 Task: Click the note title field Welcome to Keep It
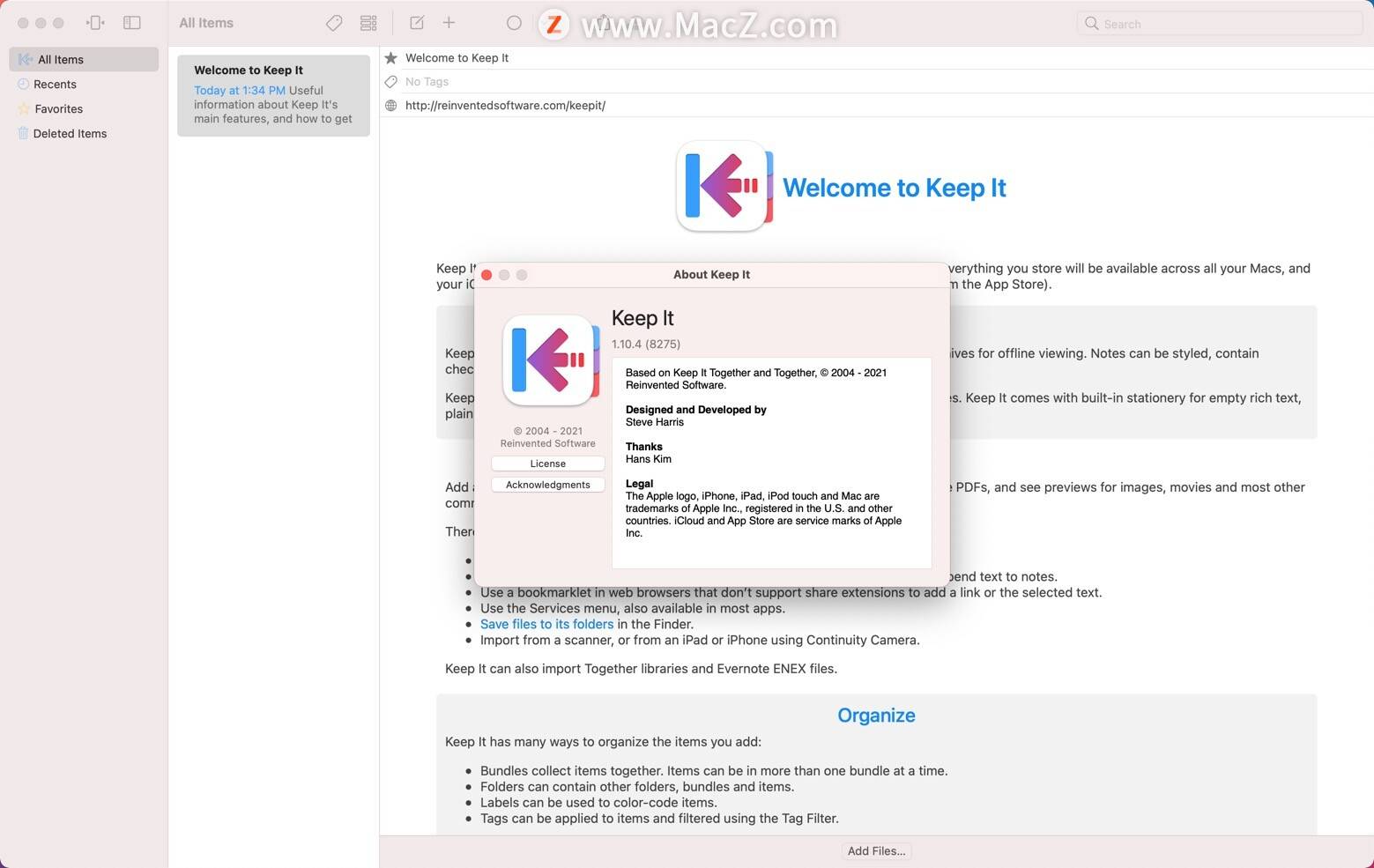click(x=457, y=58)
